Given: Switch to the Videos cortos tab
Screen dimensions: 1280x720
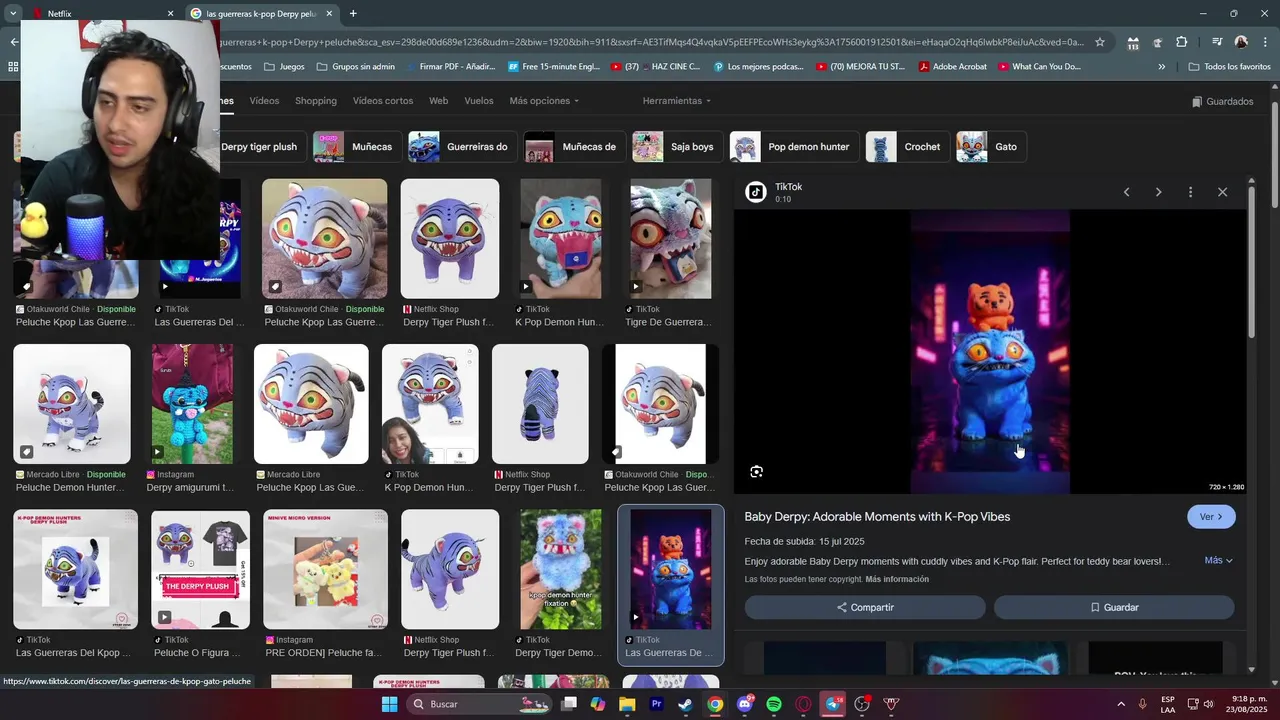Looking at the screenshot, I should [x=383, y=101].
